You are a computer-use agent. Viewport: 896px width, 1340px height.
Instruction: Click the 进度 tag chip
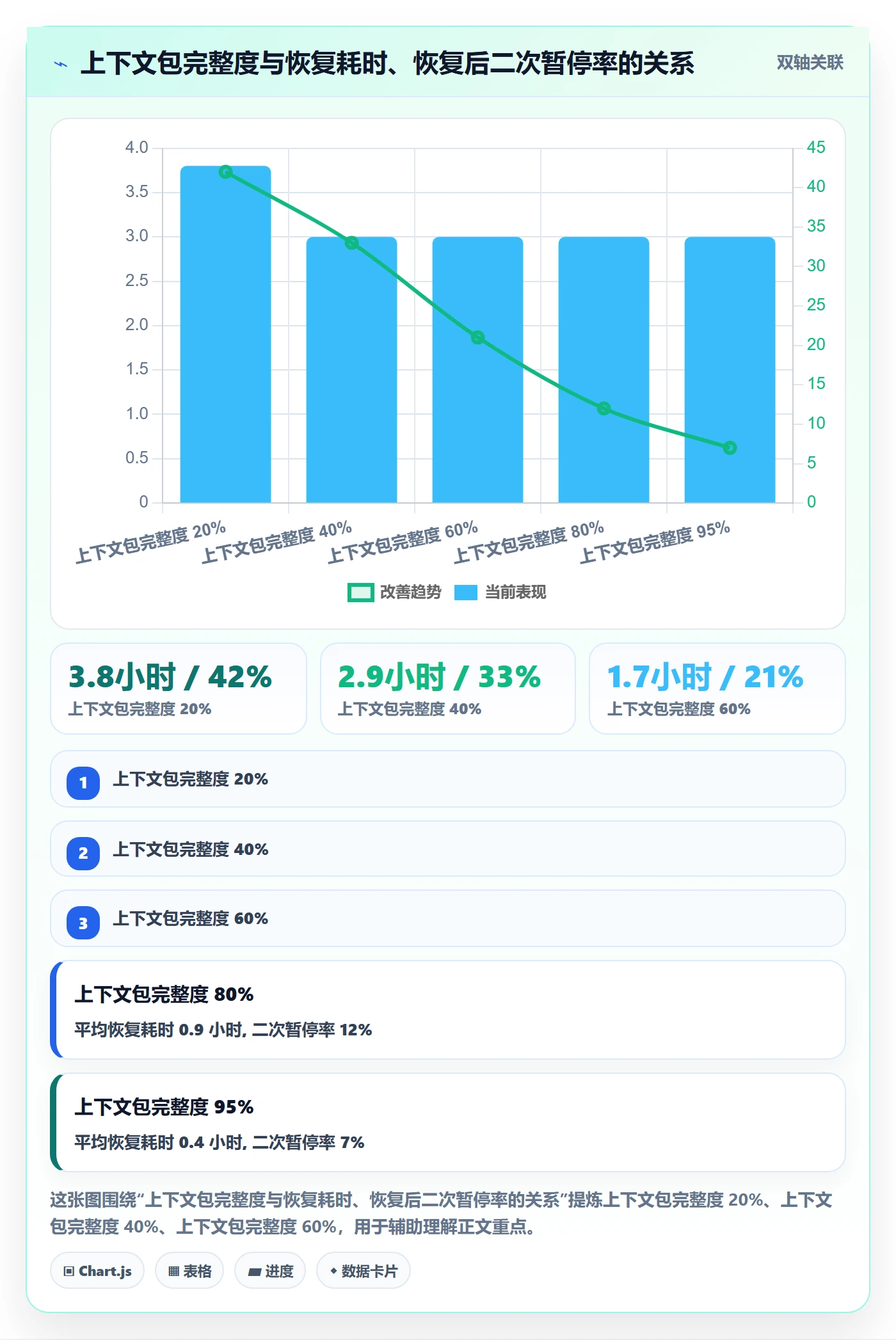[270, 1271]
